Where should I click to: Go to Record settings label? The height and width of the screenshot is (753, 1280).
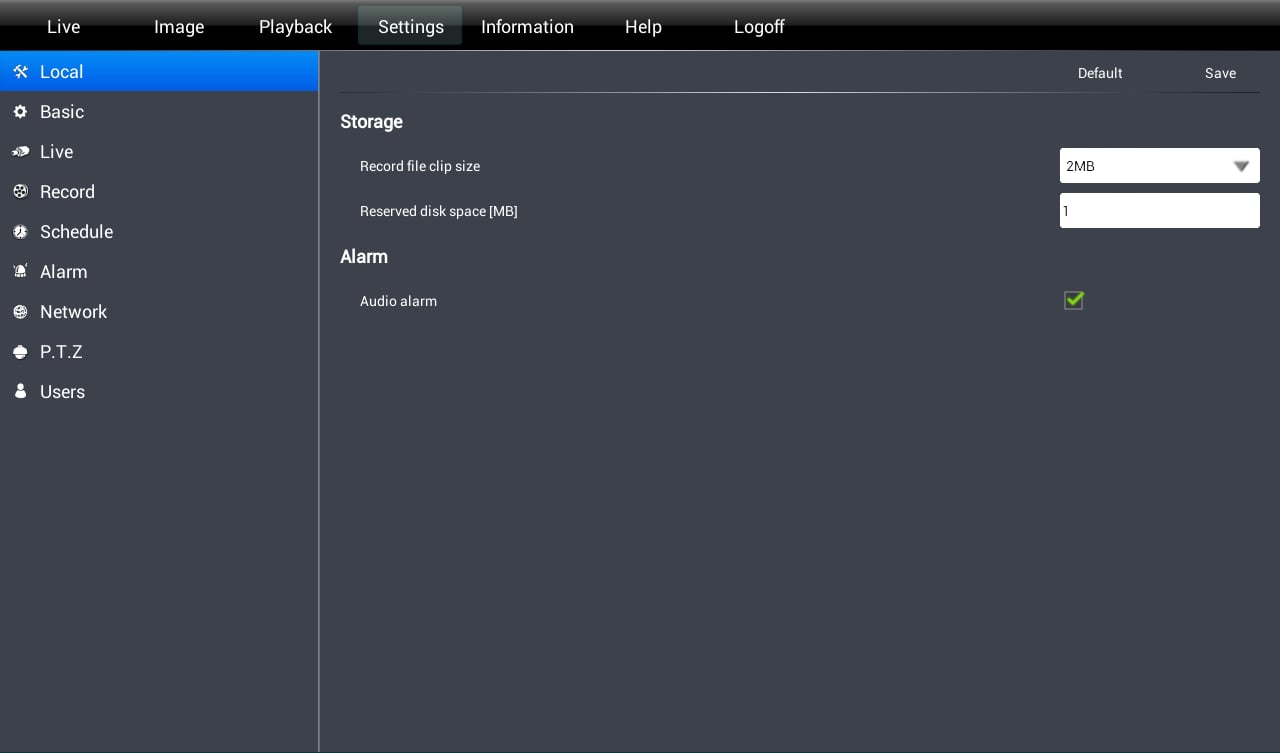point(67,192)
